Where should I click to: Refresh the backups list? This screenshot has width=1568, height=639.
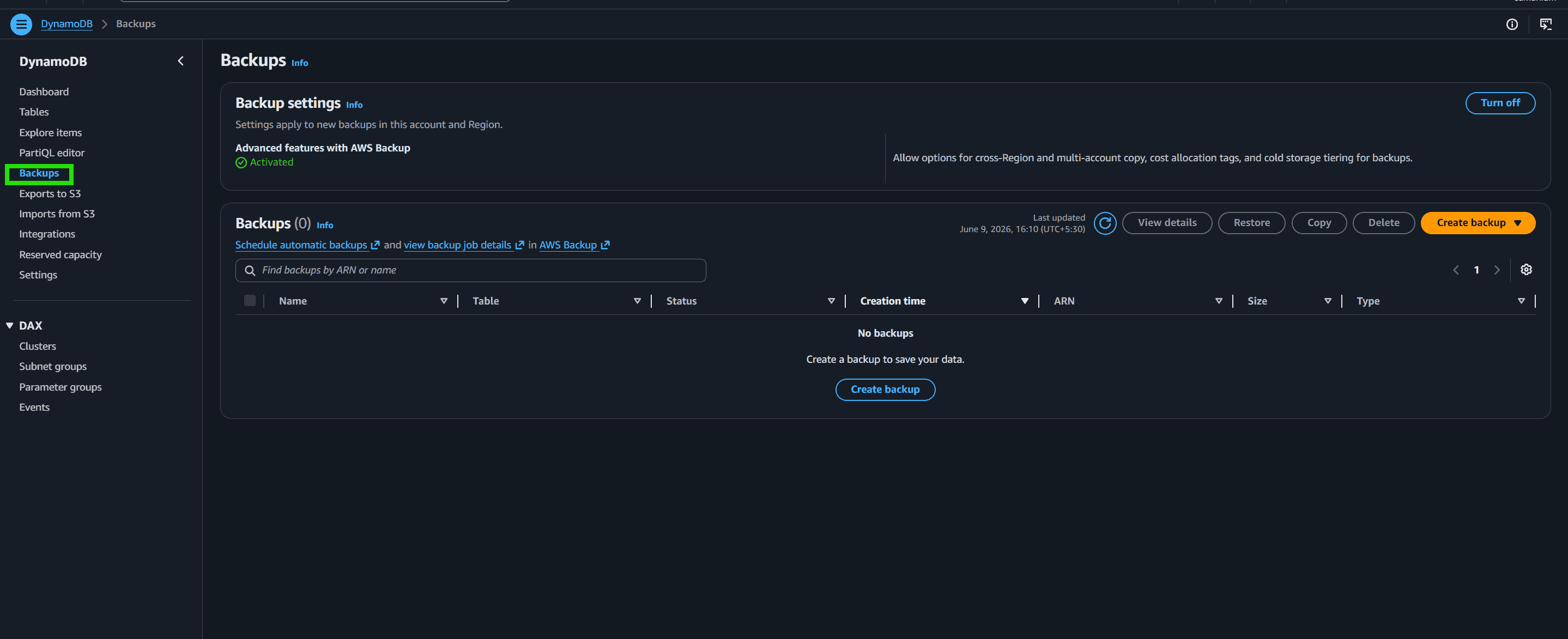1105,223
